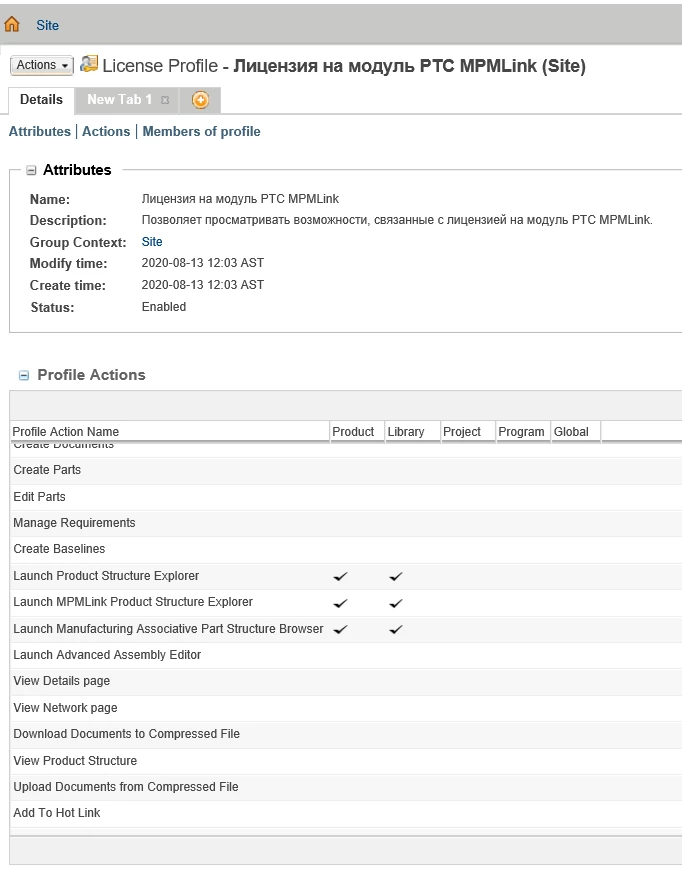
Task: Click the Program column header
Action: pyautogui.click(x=522, y=432)
